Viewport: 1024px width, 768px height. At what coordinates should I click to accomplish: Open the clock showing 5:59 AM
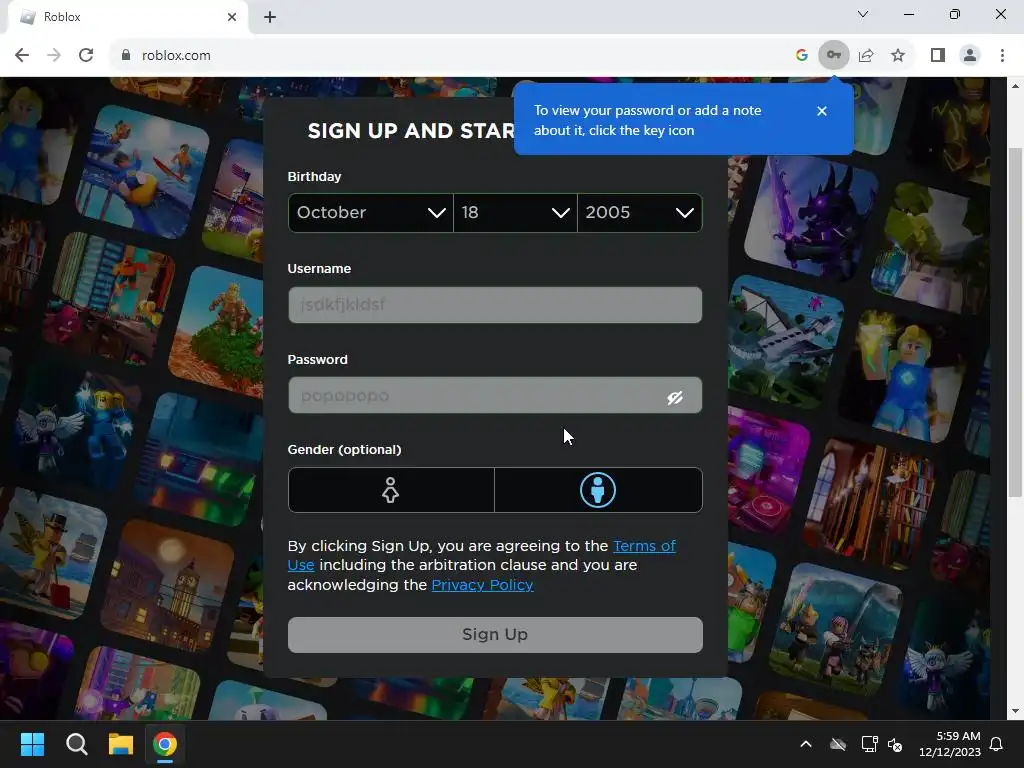(x=950, y=744)
